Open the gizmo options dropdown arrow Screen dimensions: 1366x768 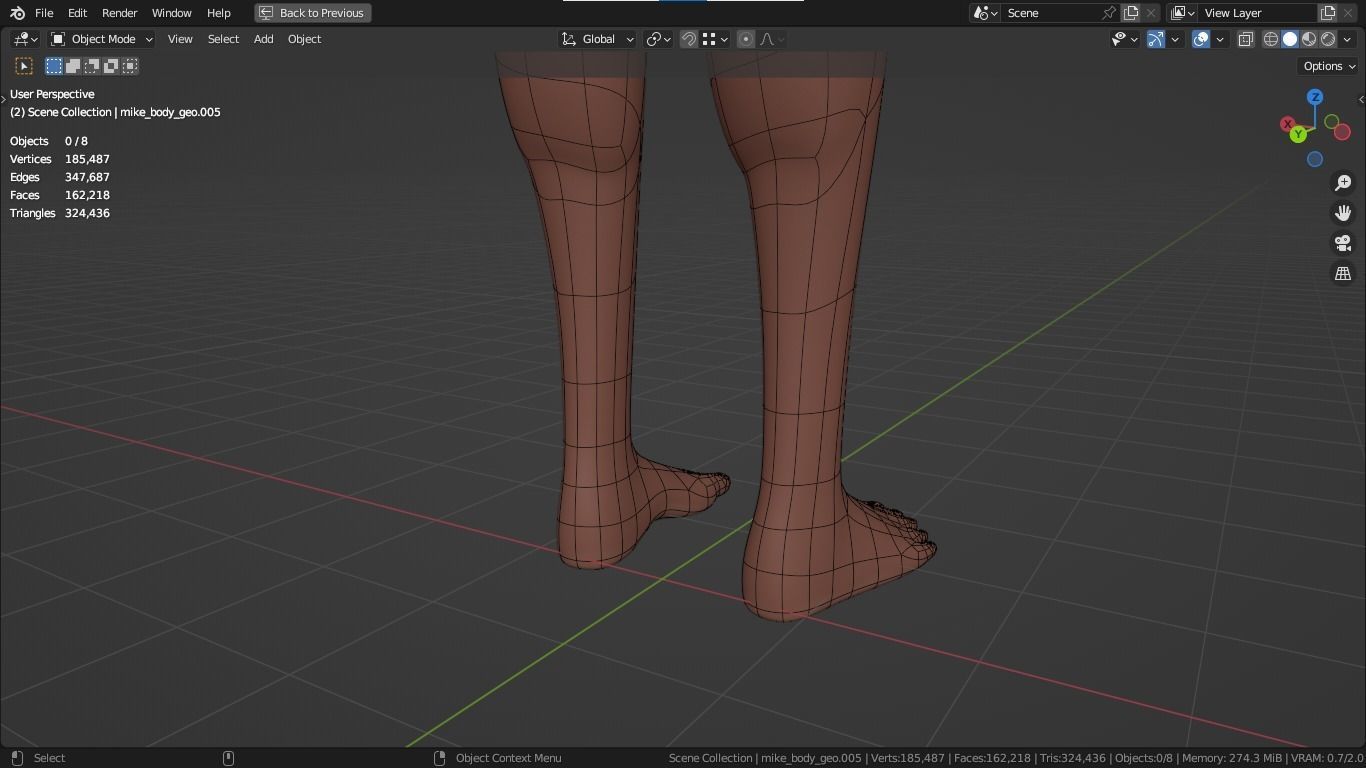pos(1176,39)
